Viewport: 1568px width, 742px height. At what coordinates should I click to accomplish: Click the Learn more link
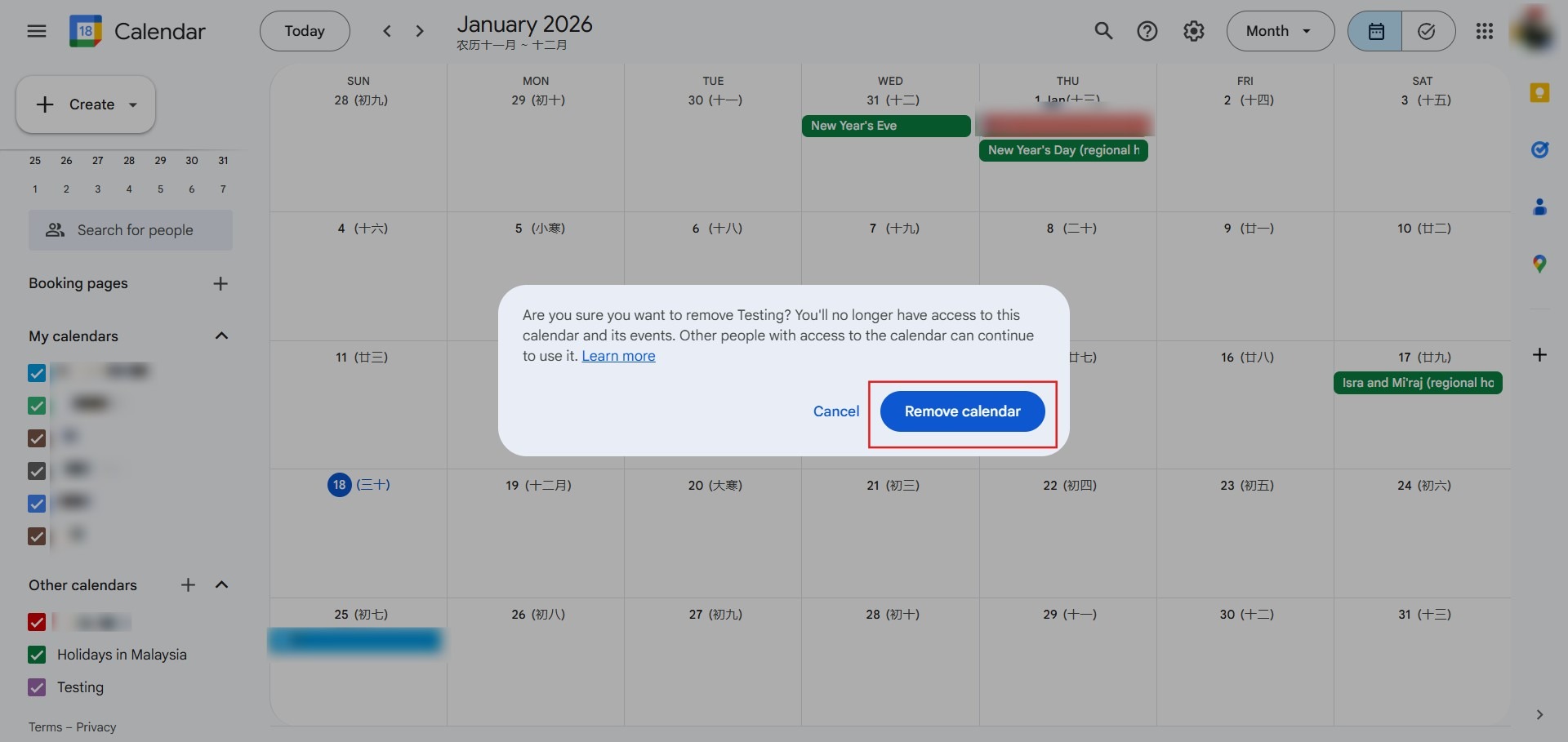[x=618, y=356]
